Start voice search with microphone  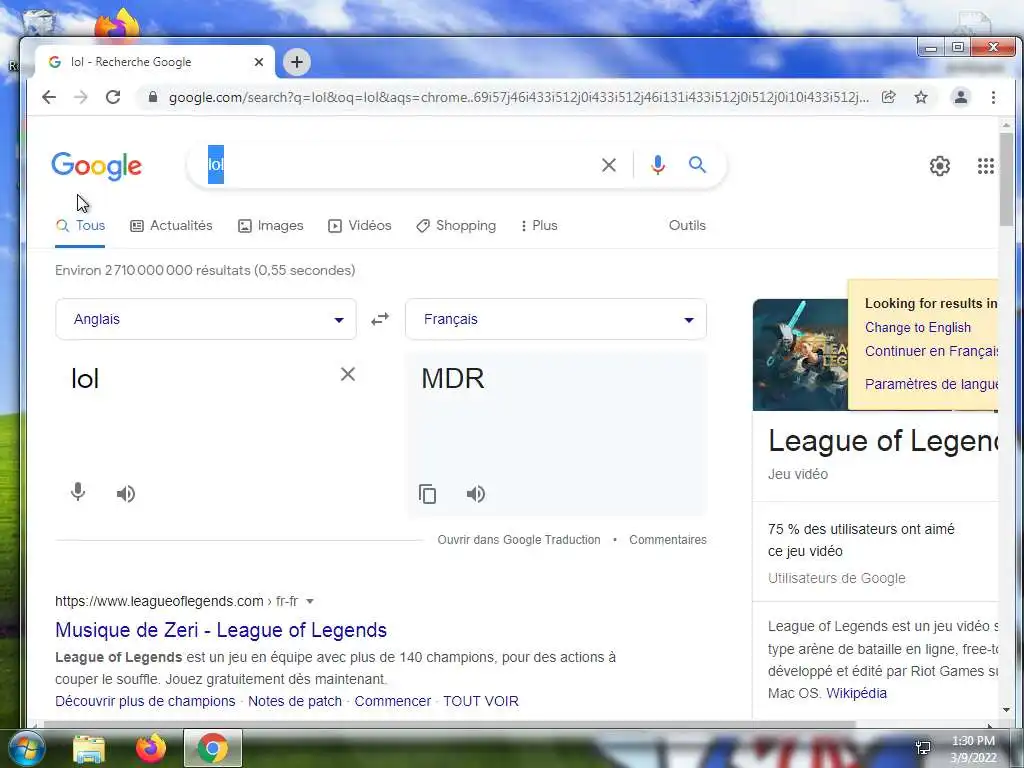point(658,165)
